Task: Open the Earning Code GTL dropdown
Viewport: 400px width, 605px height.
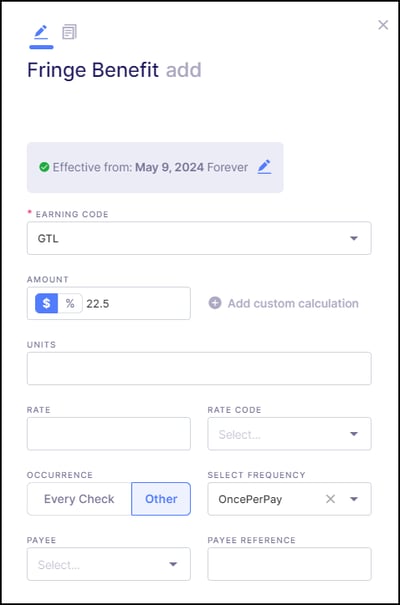Action: (199, 238)
